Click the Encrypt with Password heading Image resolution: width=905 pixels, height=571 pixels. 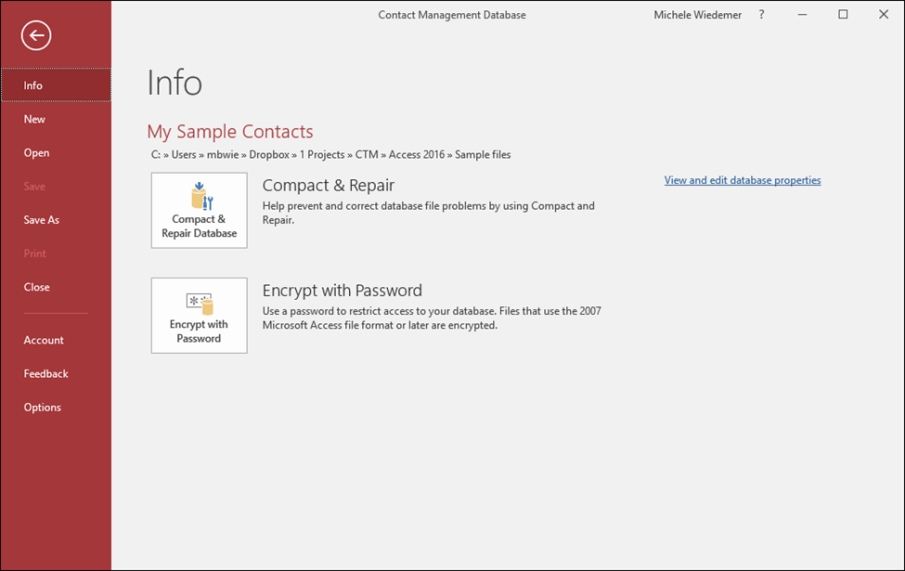tap(342, 290)
